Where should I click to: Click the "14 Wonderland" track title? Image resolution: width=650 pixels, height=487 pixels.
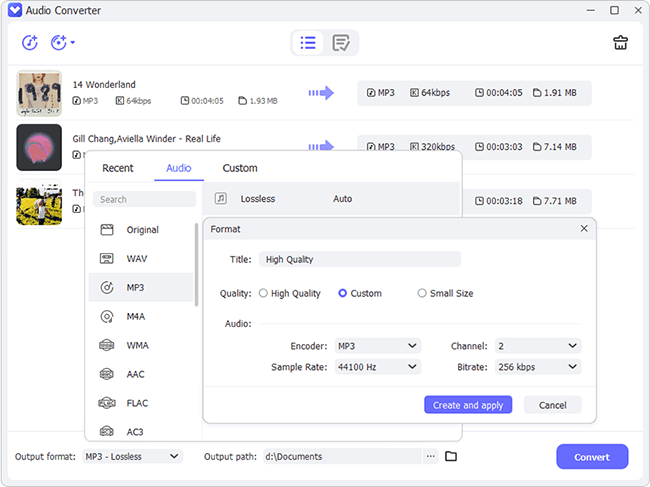click(x=104, y=85)
